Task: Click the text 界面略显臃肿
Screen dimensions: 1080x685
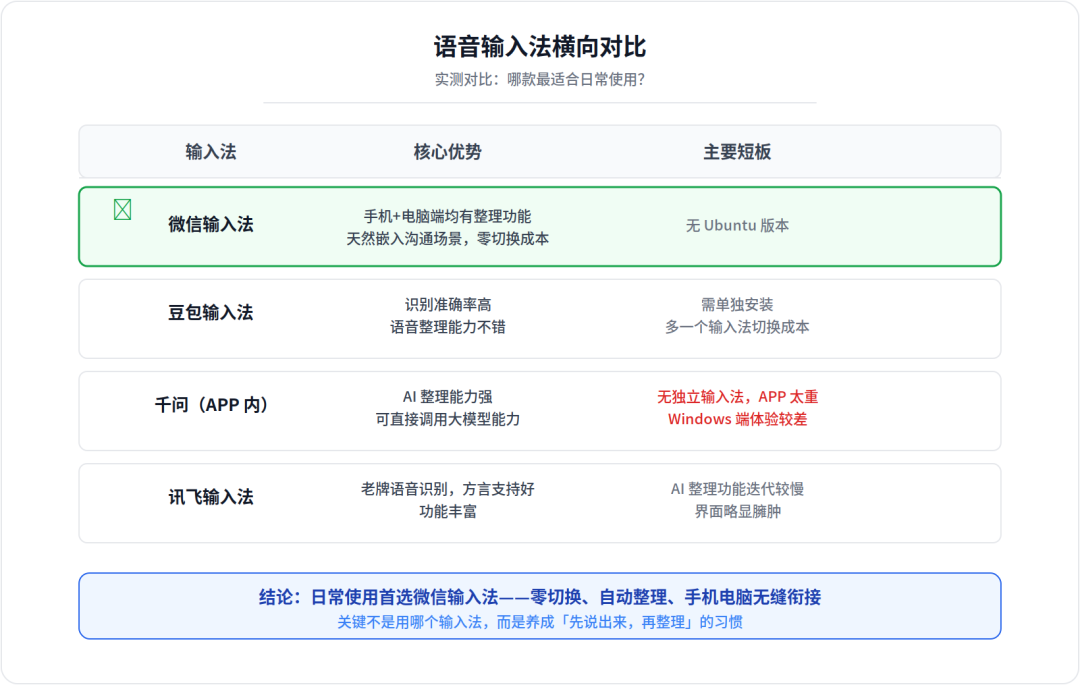Action: click(737, 512)
